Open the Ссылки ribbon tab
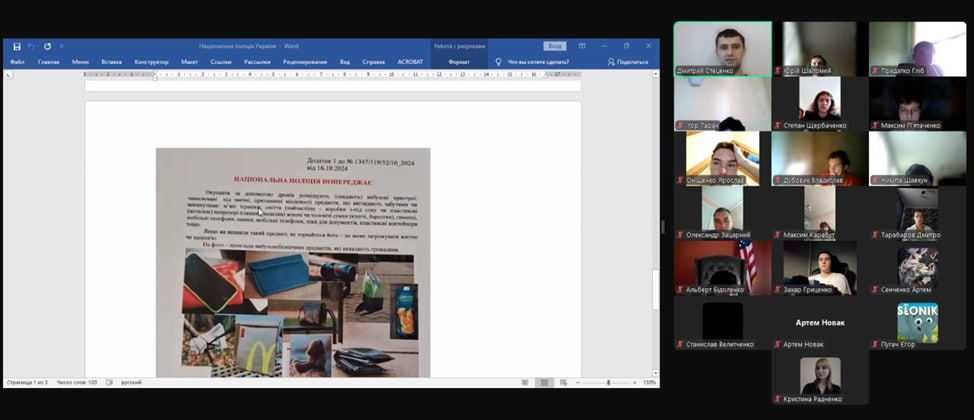 click(x=221, y=62)
